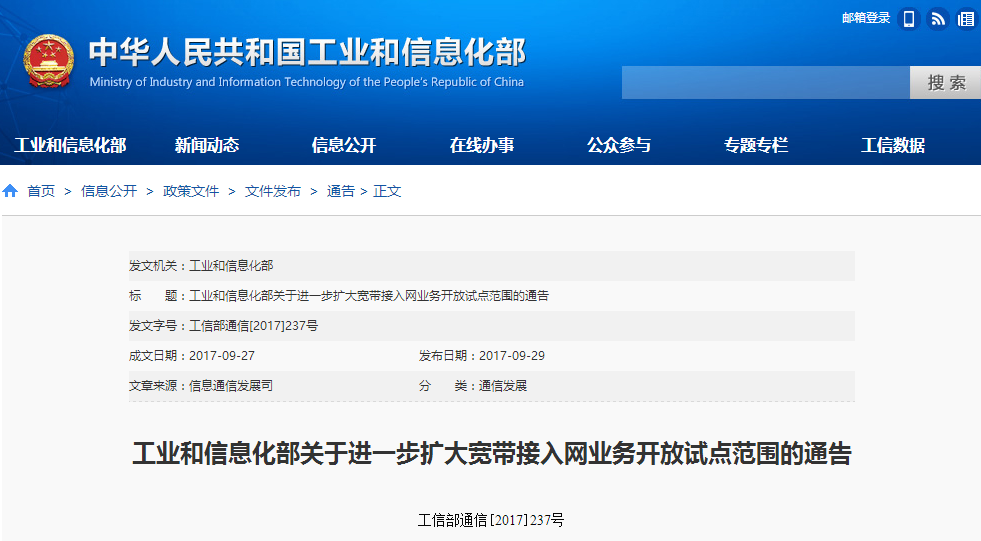Select 发文字号：工信部通信[2017]237号 row
The height and width of the screenshot is (541, 981).
click(492, 326)
